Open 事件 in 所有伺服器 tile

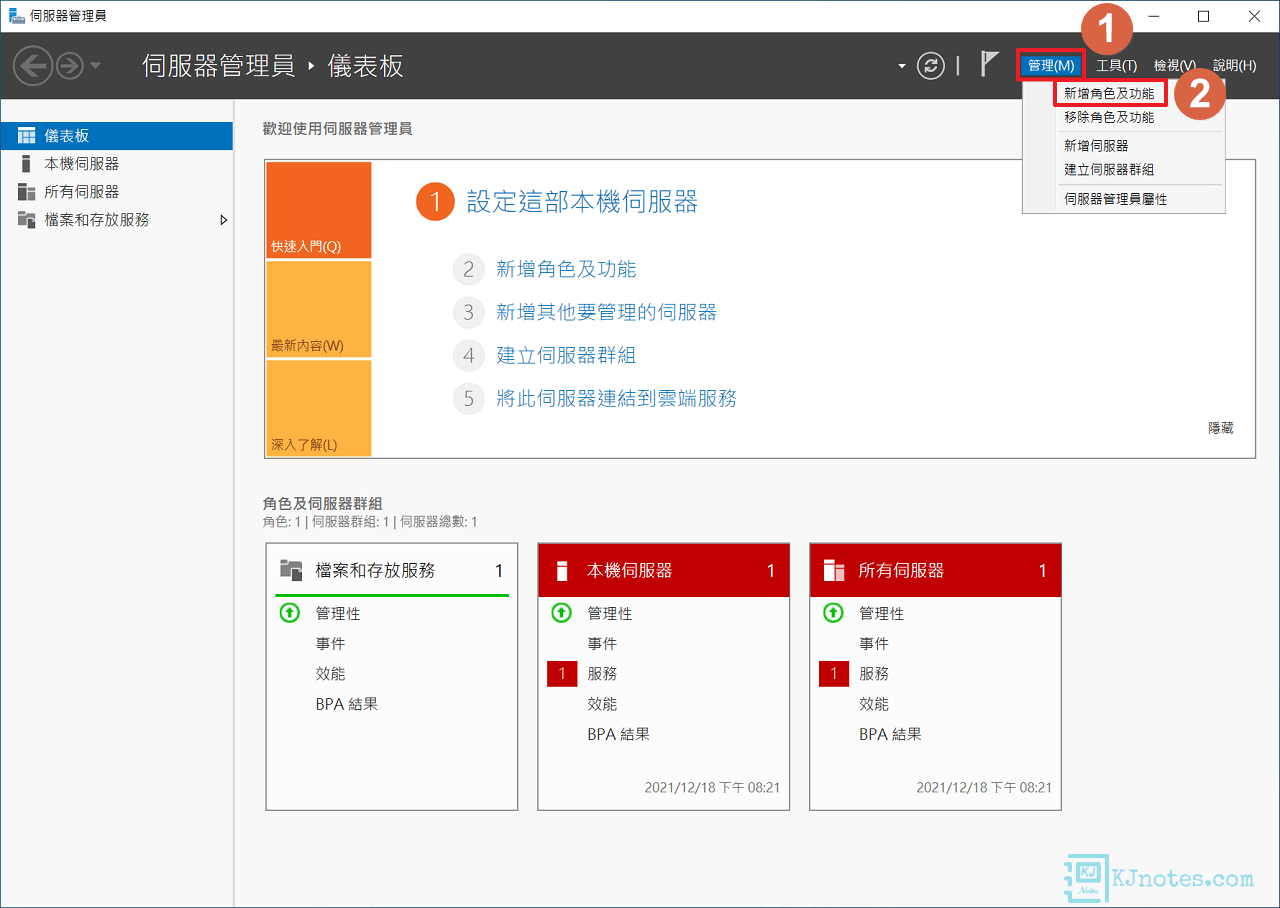[875, 644]
